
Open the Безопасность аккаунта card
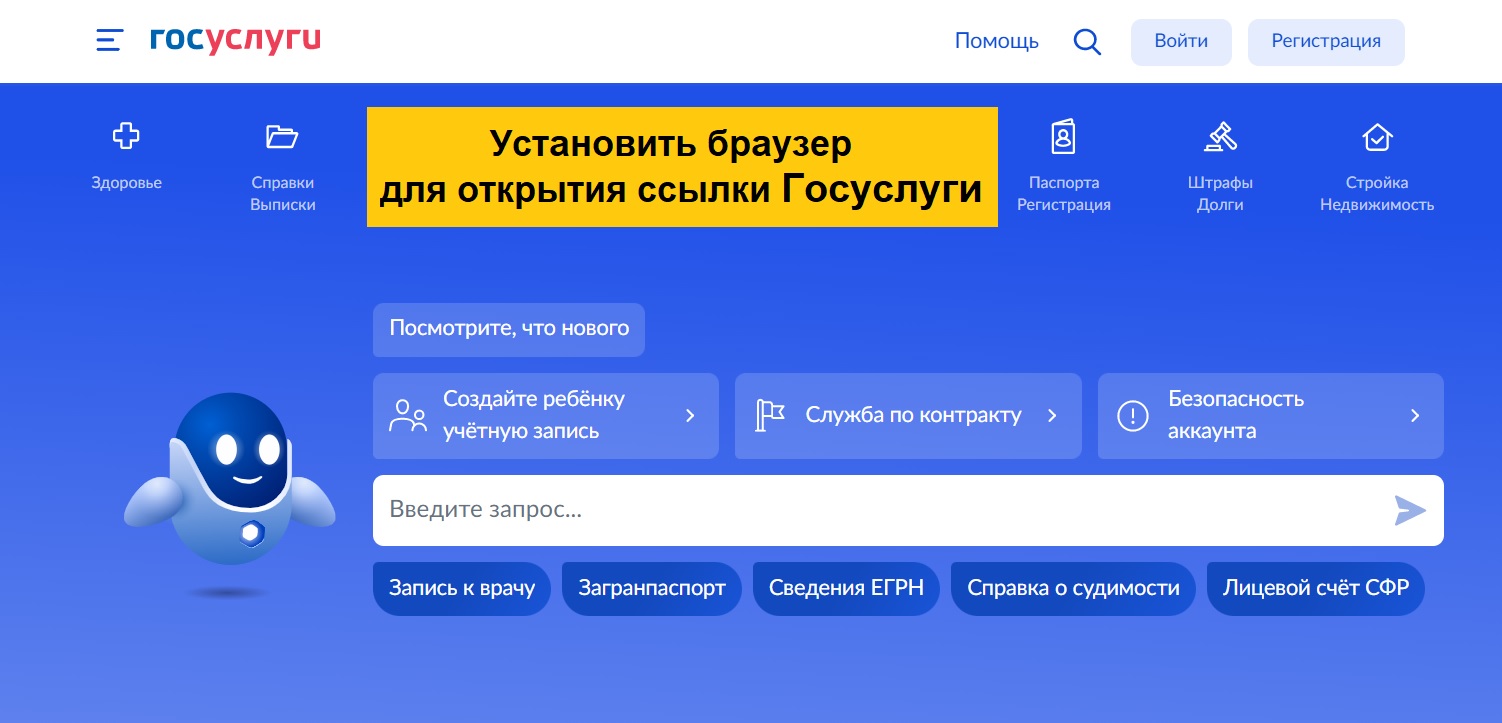(1271, 416)
